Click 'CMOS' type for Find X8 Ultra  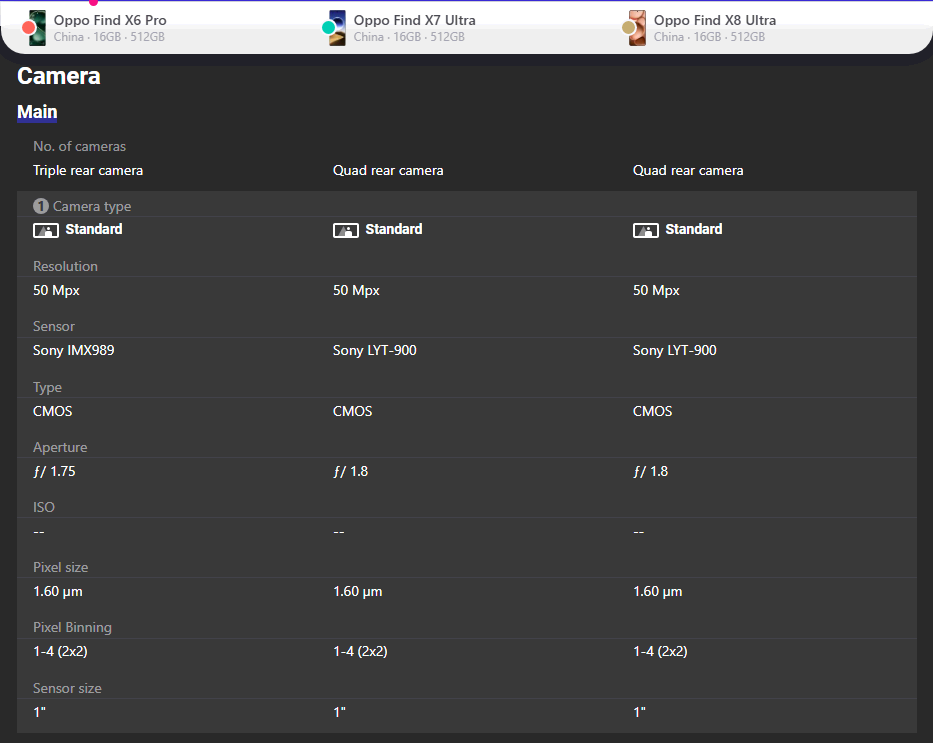click(653, 411)
